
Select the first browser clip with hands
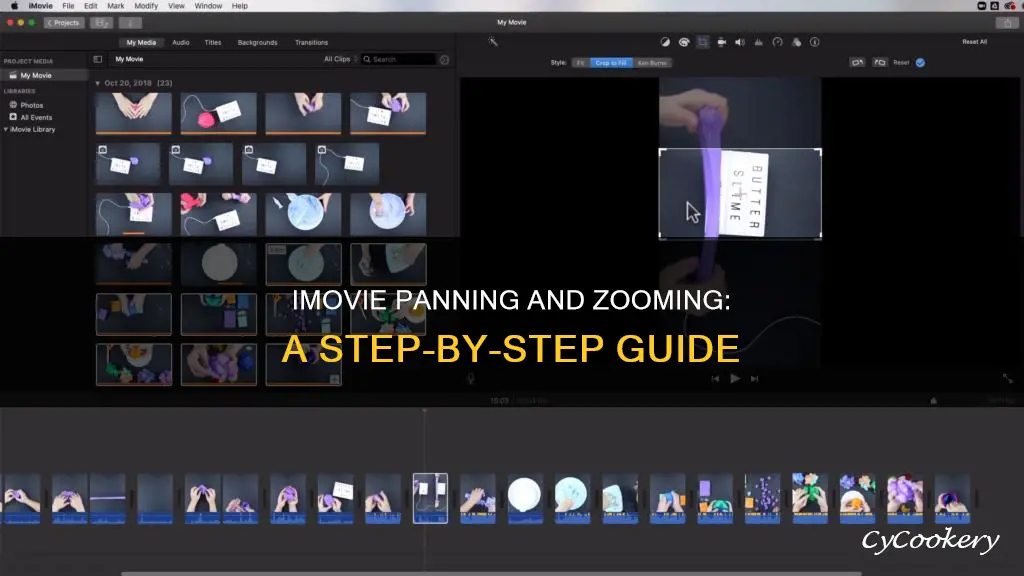point(134,114)
